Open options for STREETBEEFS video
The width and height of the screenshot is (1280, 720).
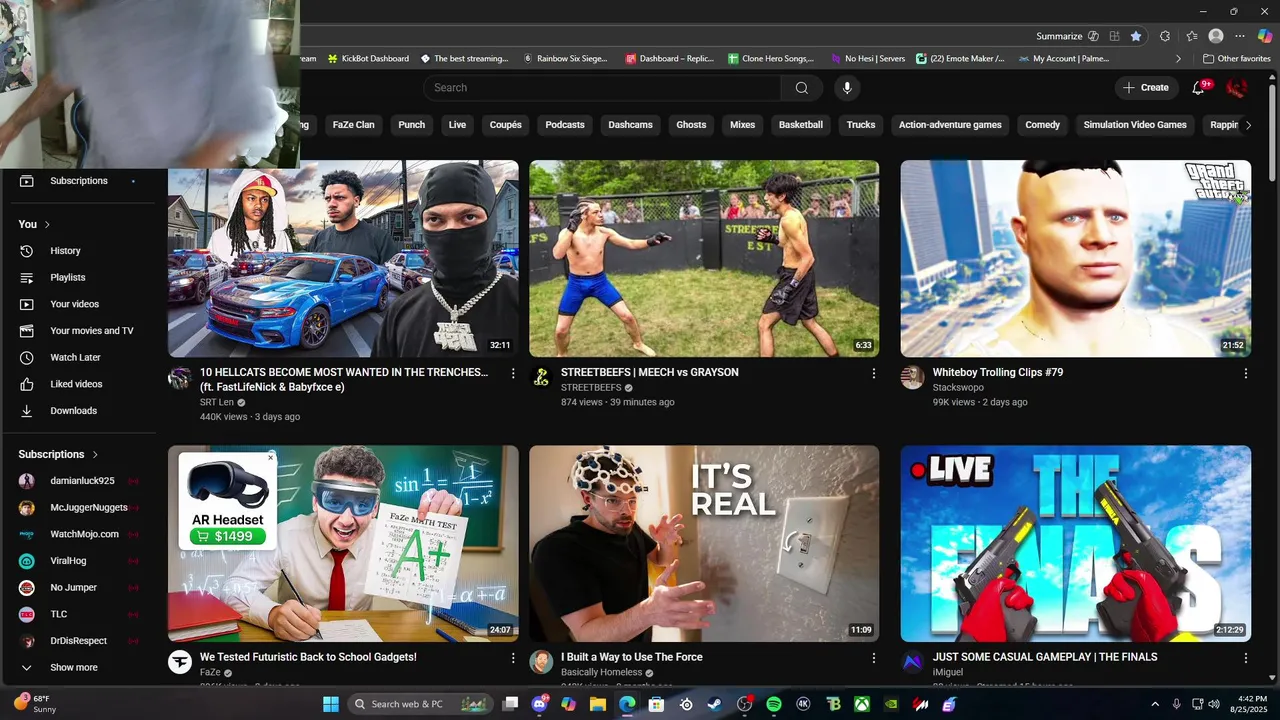point(873,373)
